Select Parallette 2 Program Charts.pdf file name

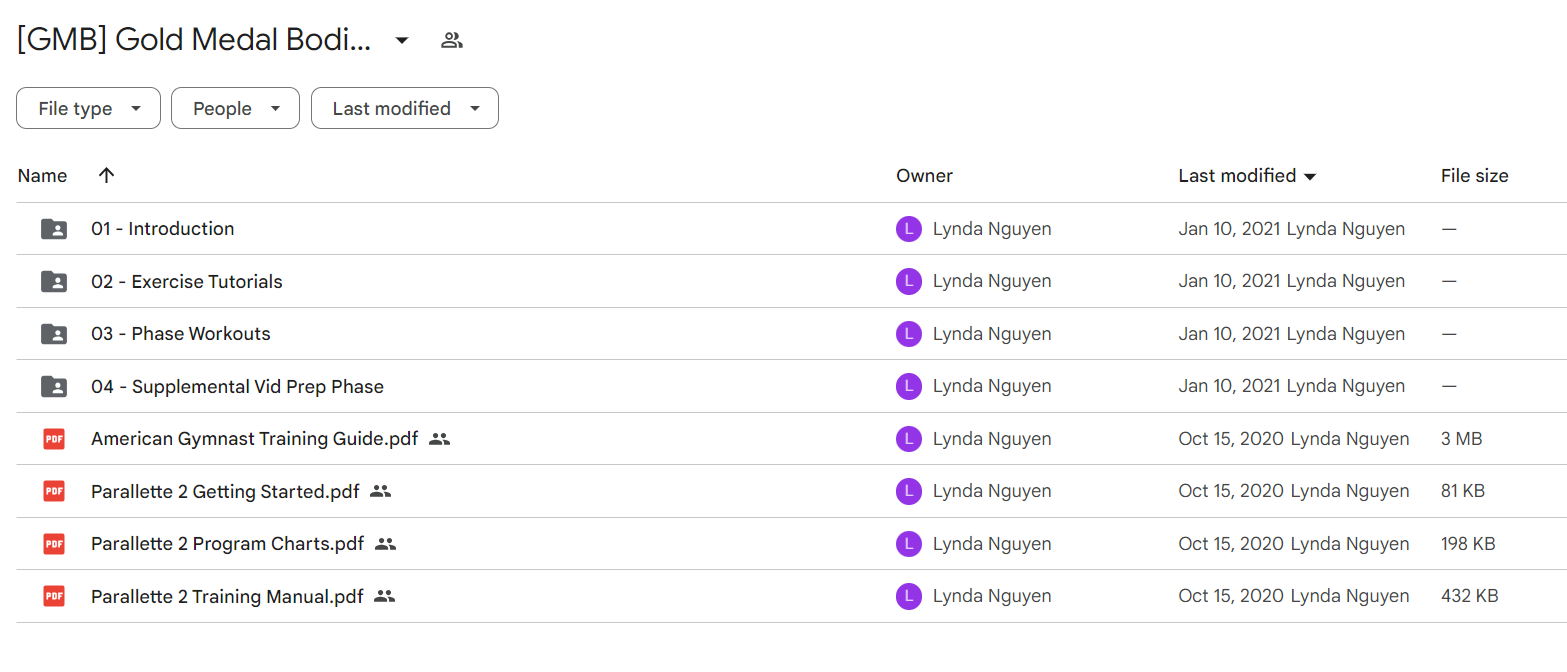pos(228,544)
